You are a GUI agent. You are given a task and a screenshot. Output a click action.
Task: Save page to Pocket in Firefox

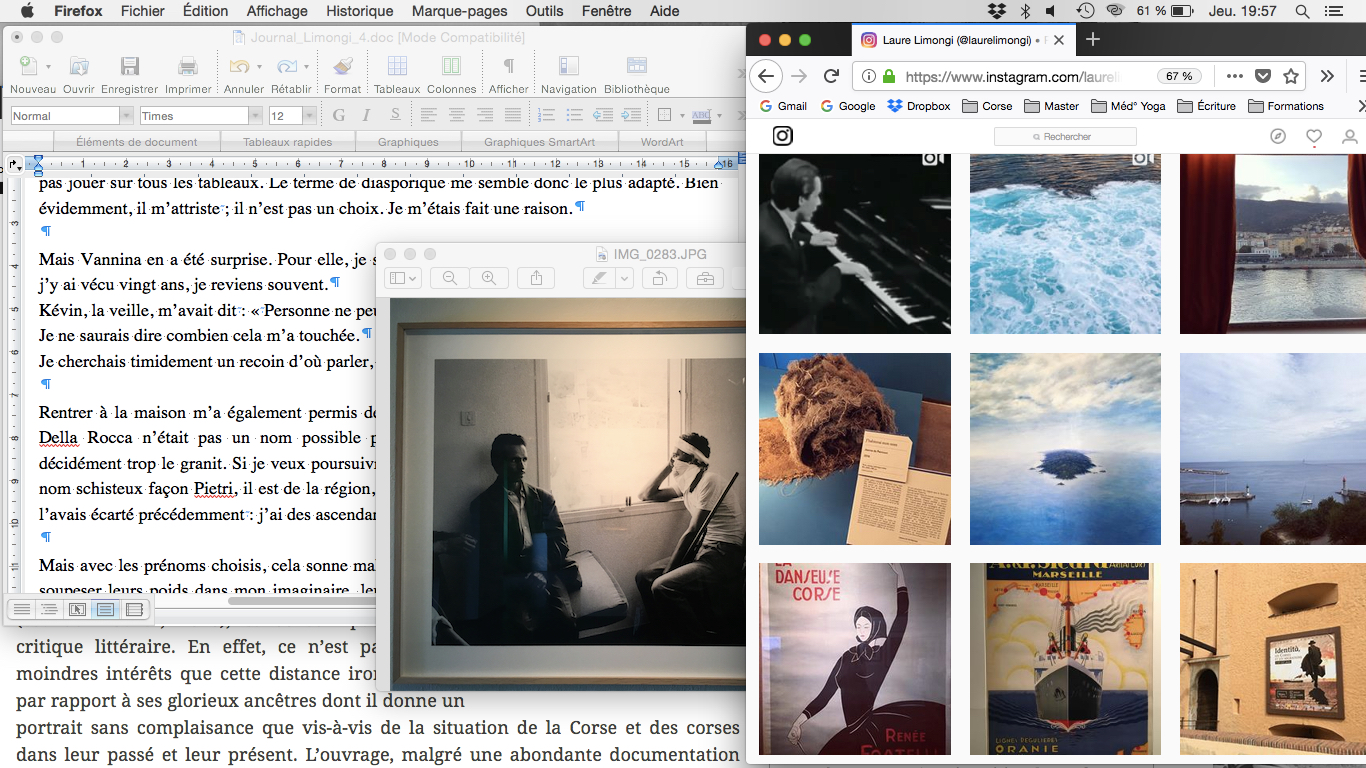pos(1263,76)
